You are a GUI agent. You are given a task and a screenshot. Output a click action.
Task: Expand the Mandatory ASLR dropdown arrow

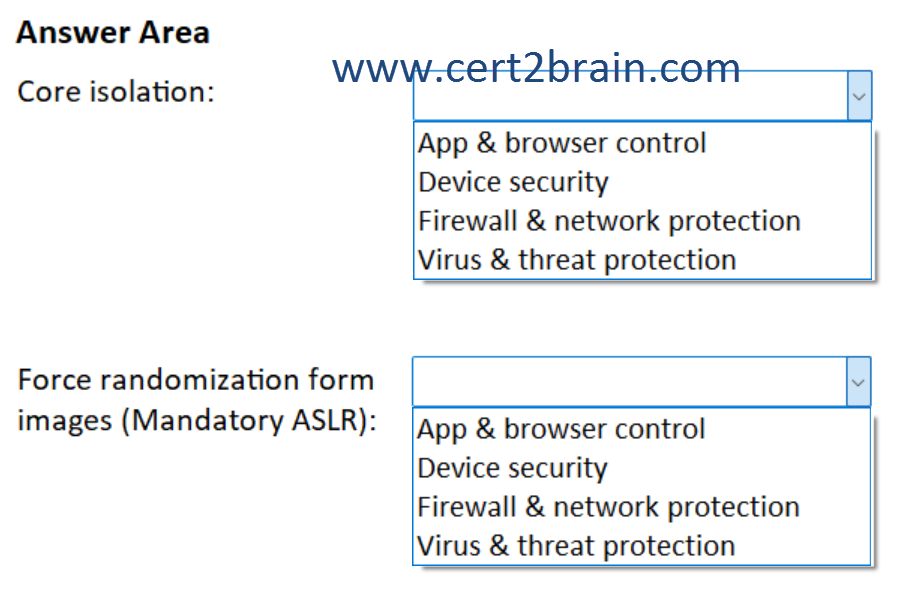coord(858,383)
